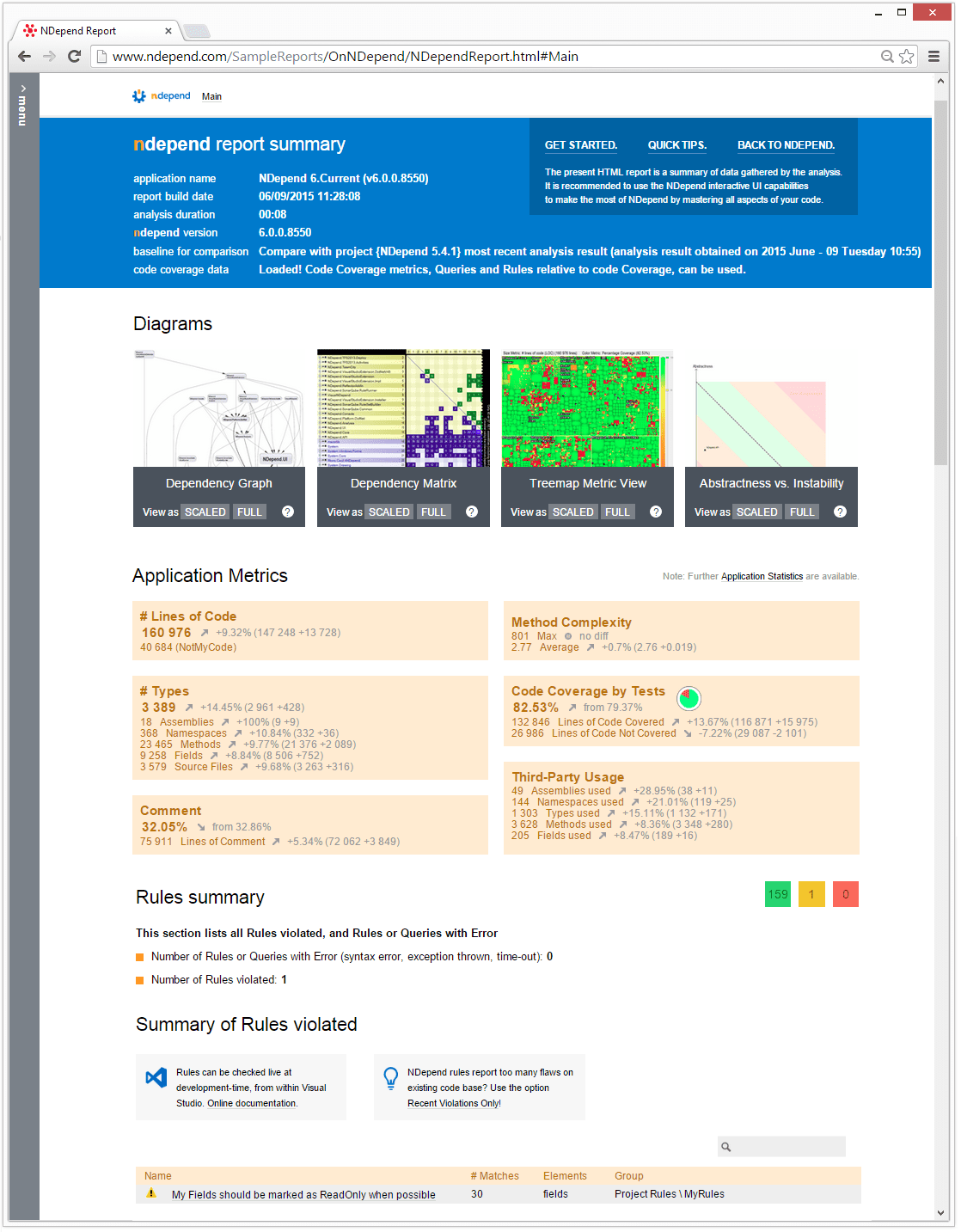Click the bookmark star in the address bar
Image resolution: width=961 pixels, height=1232 pixels.
[x=907, y=56]
